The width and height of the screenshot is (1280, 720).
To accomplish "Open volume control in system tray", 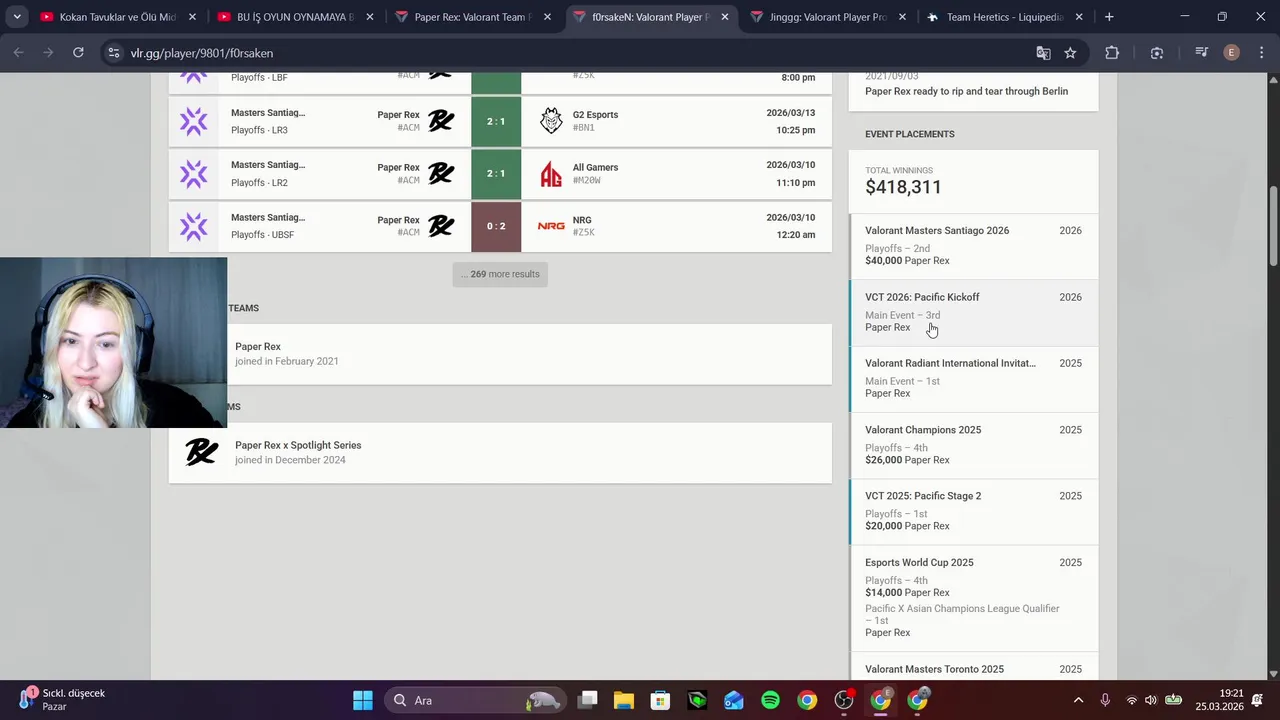I will pyautogui.click(x=1151, y=700).
